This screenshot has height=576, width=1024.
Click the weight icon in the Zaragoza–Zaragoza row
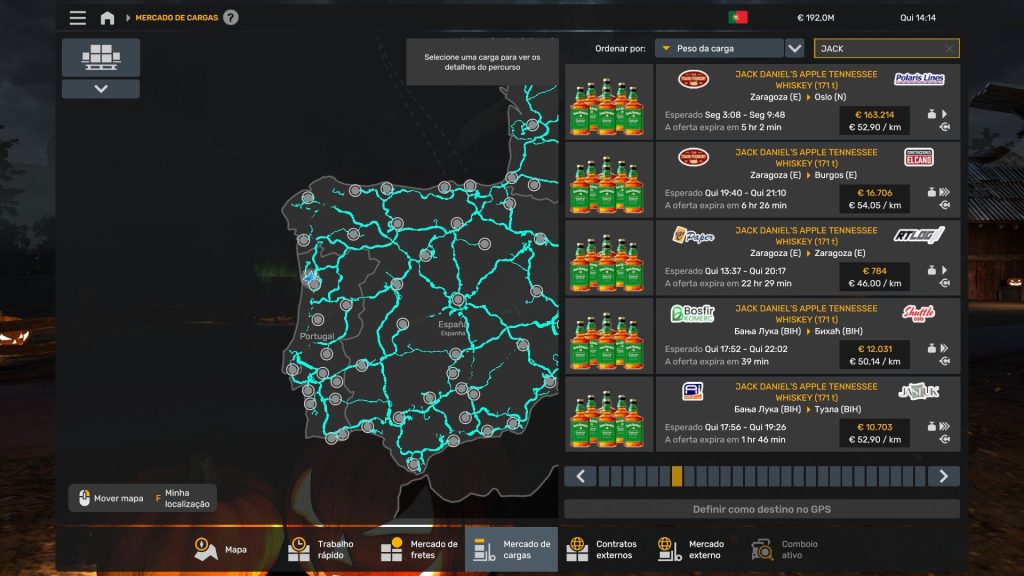pyautogui.click(x=932, y=270)
